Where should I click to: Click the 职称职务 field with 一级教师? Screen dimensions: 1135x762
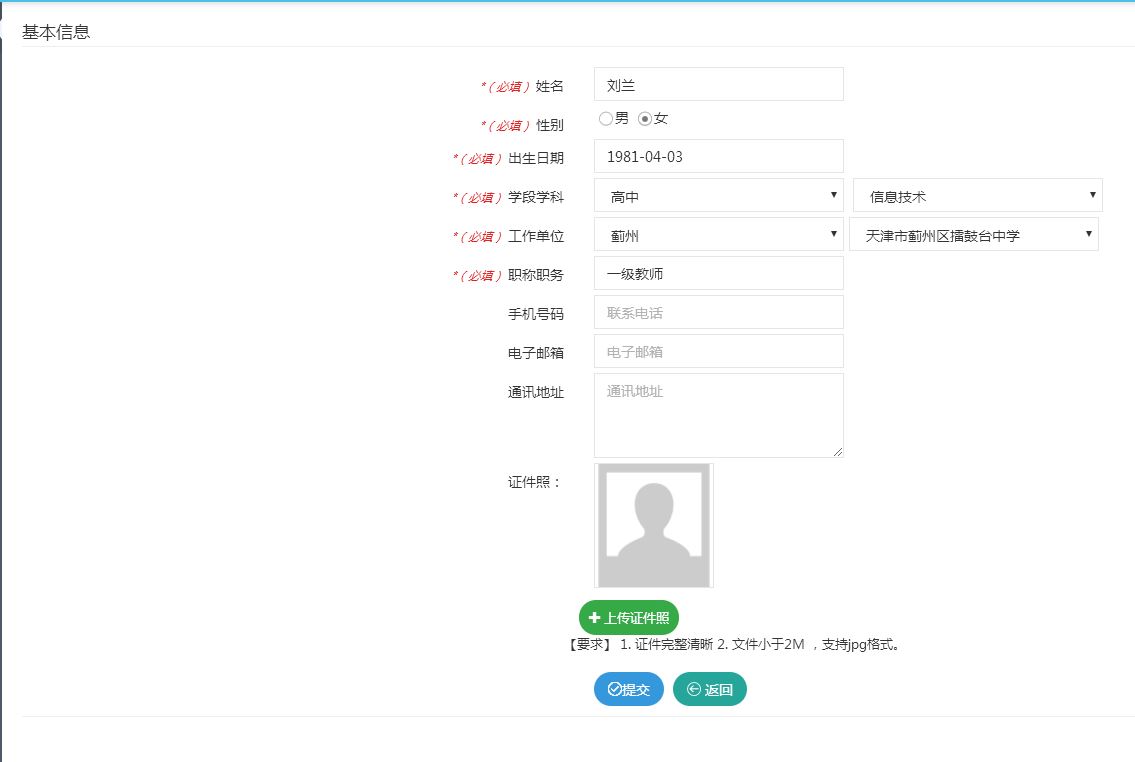click(x=718, y=274)
